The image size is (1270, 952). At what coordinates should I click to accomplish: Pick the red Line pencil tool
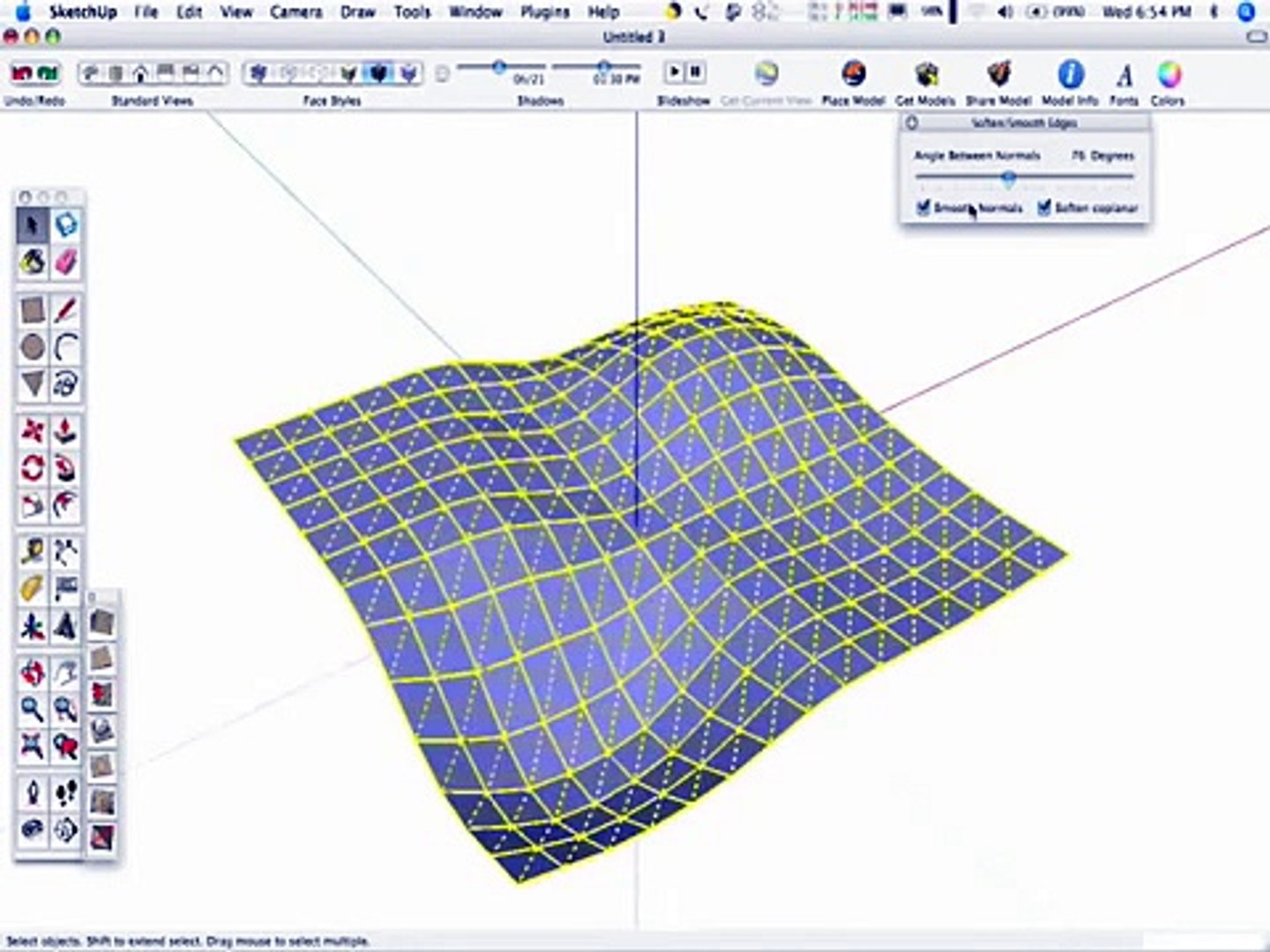pyautogui.click(x=66, y=310)
